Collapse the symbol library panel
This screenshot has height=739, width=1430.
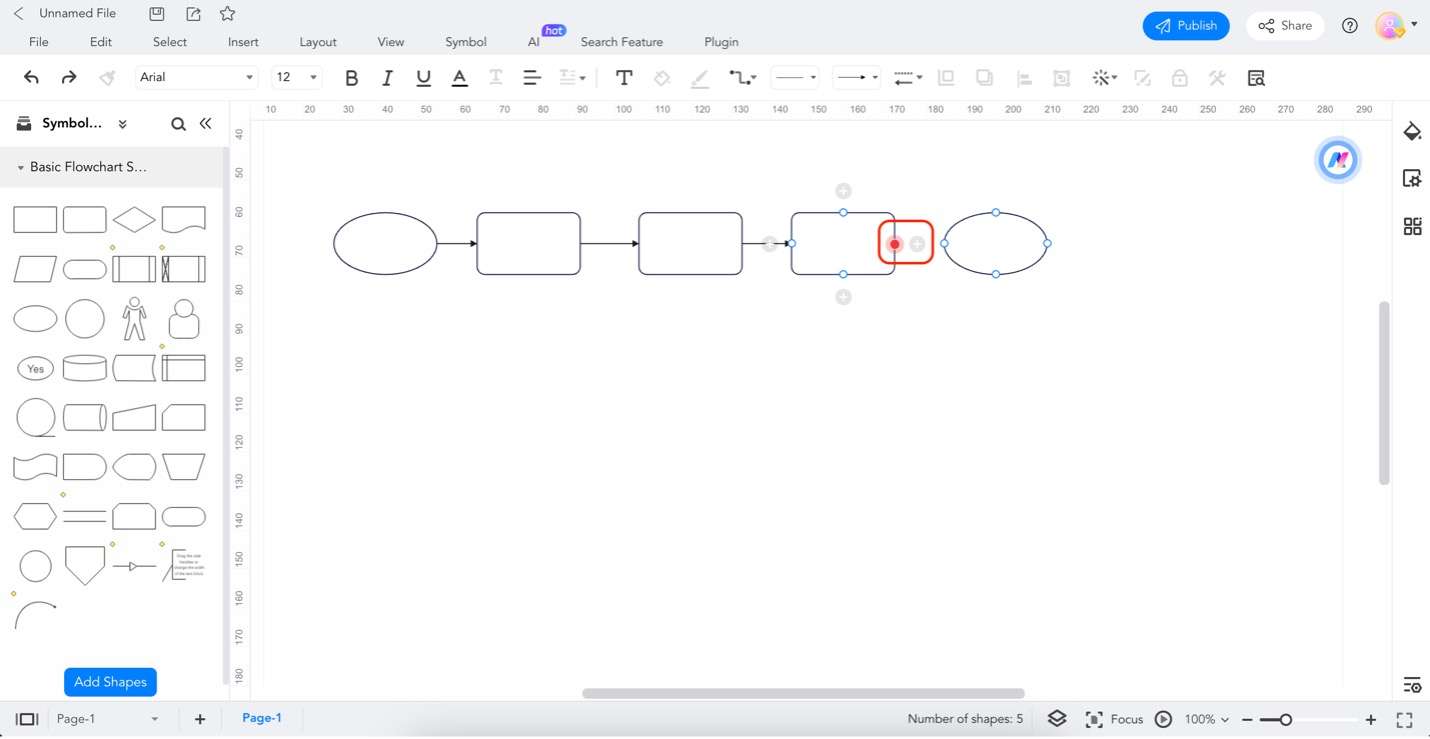point(205,124)
